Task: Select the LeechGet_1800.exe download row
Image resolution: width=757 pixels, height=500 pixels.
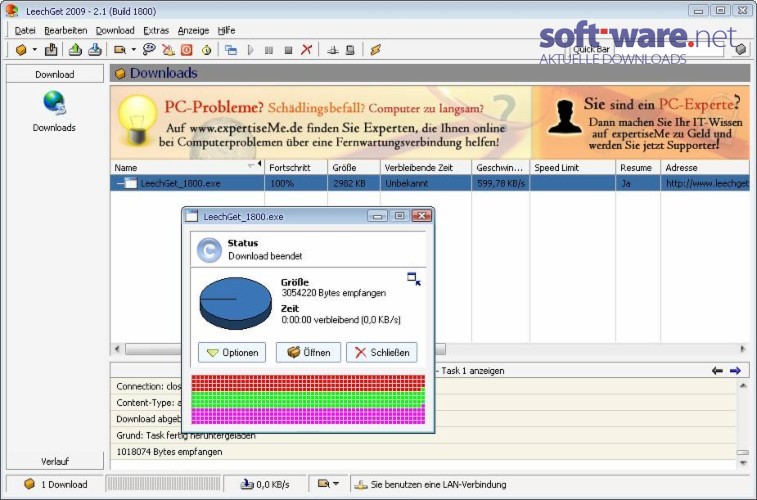Action: click(x=430, y=183)
